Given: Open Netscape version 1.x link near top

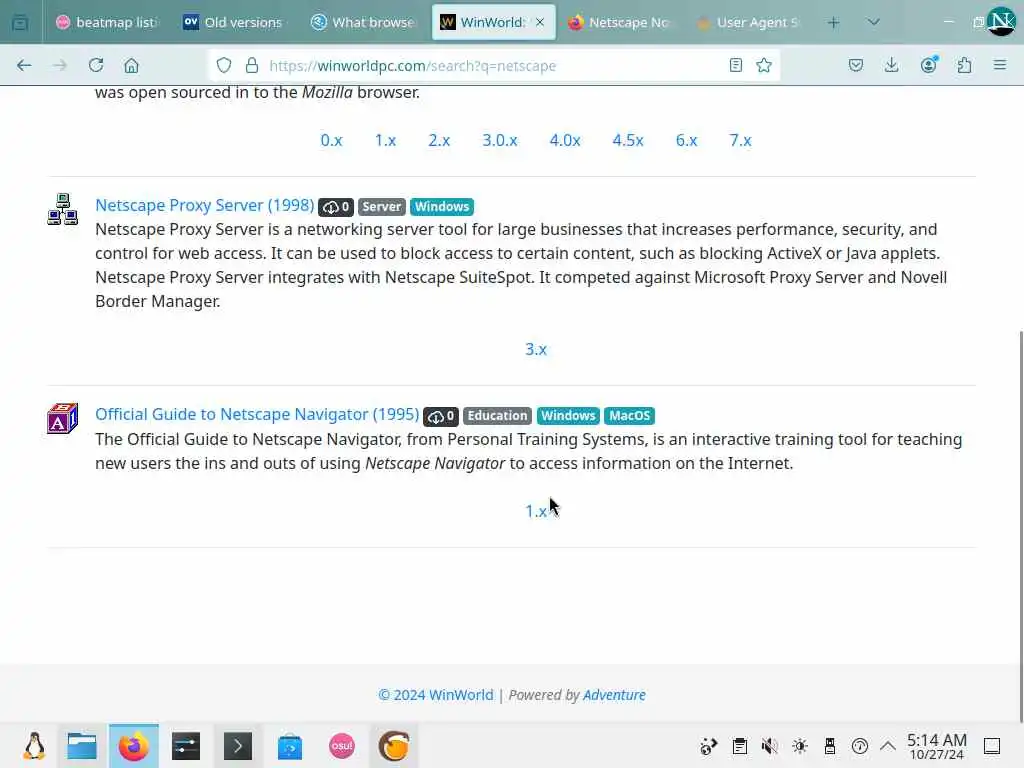Looking at the screenshot, I should pyautogui.click(x=385, y=140).
